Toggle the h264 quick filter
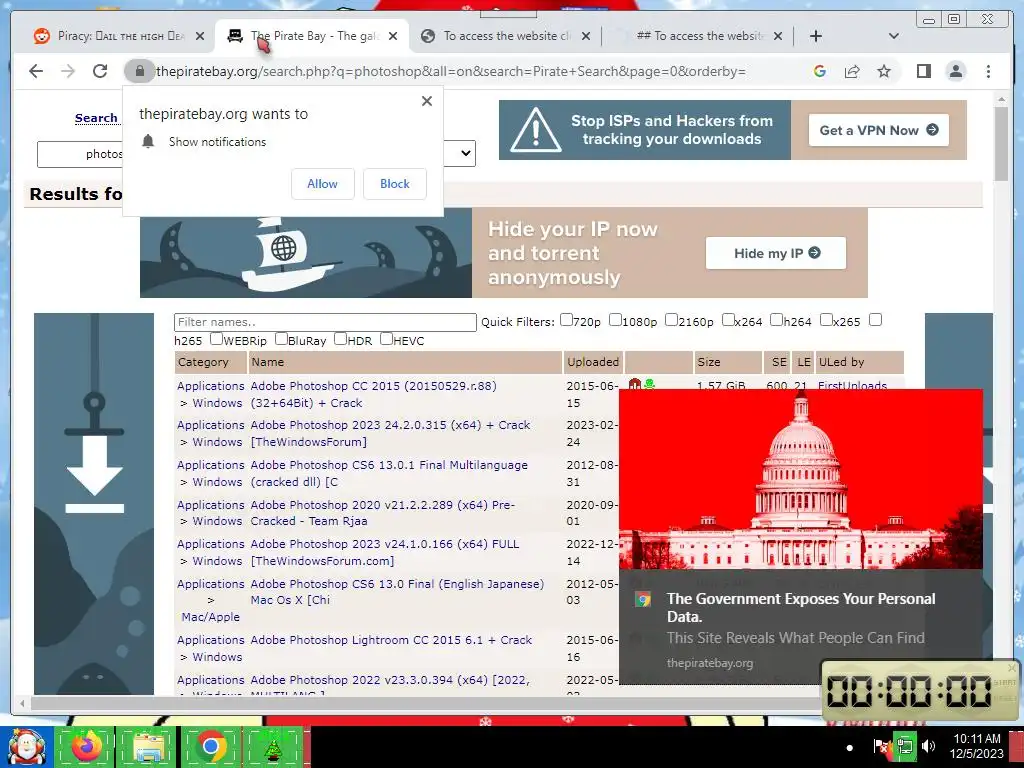The width and height of the screenshot is (1024, 768). pyautogui.click(x=776, y=319)
